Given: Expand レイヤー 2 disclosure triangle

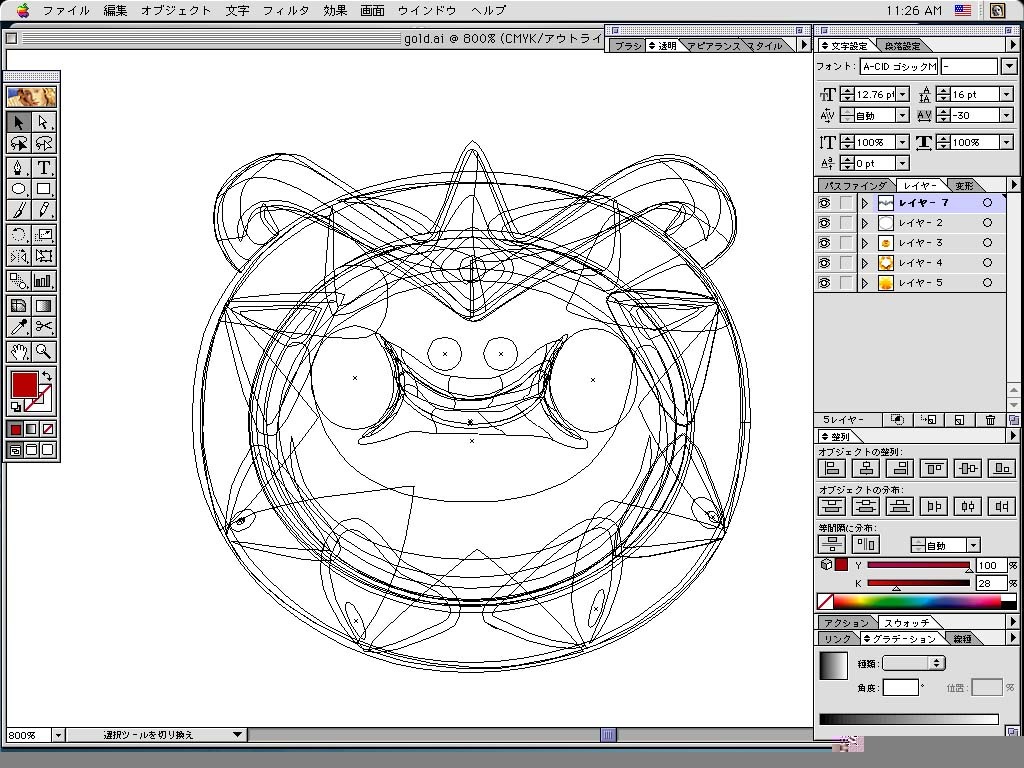Looking at the screenshot, I should coord(865,223).
